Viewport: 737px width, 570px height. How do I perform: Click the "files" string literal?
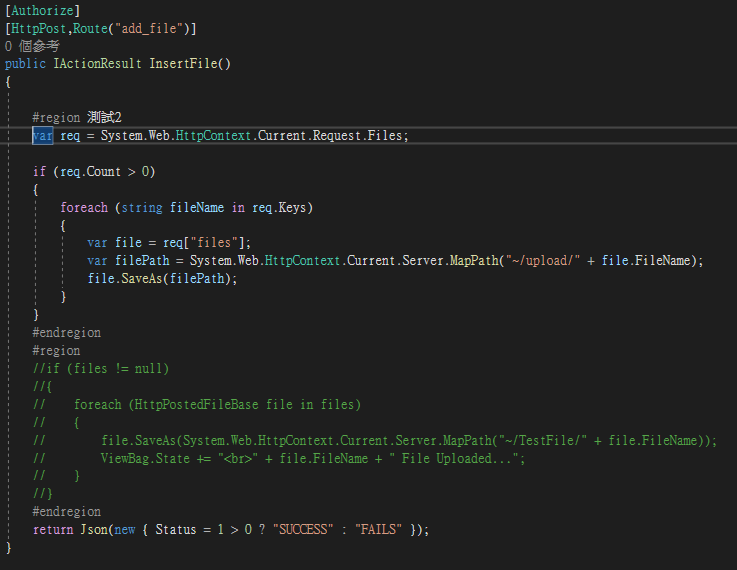pos(214,242)
